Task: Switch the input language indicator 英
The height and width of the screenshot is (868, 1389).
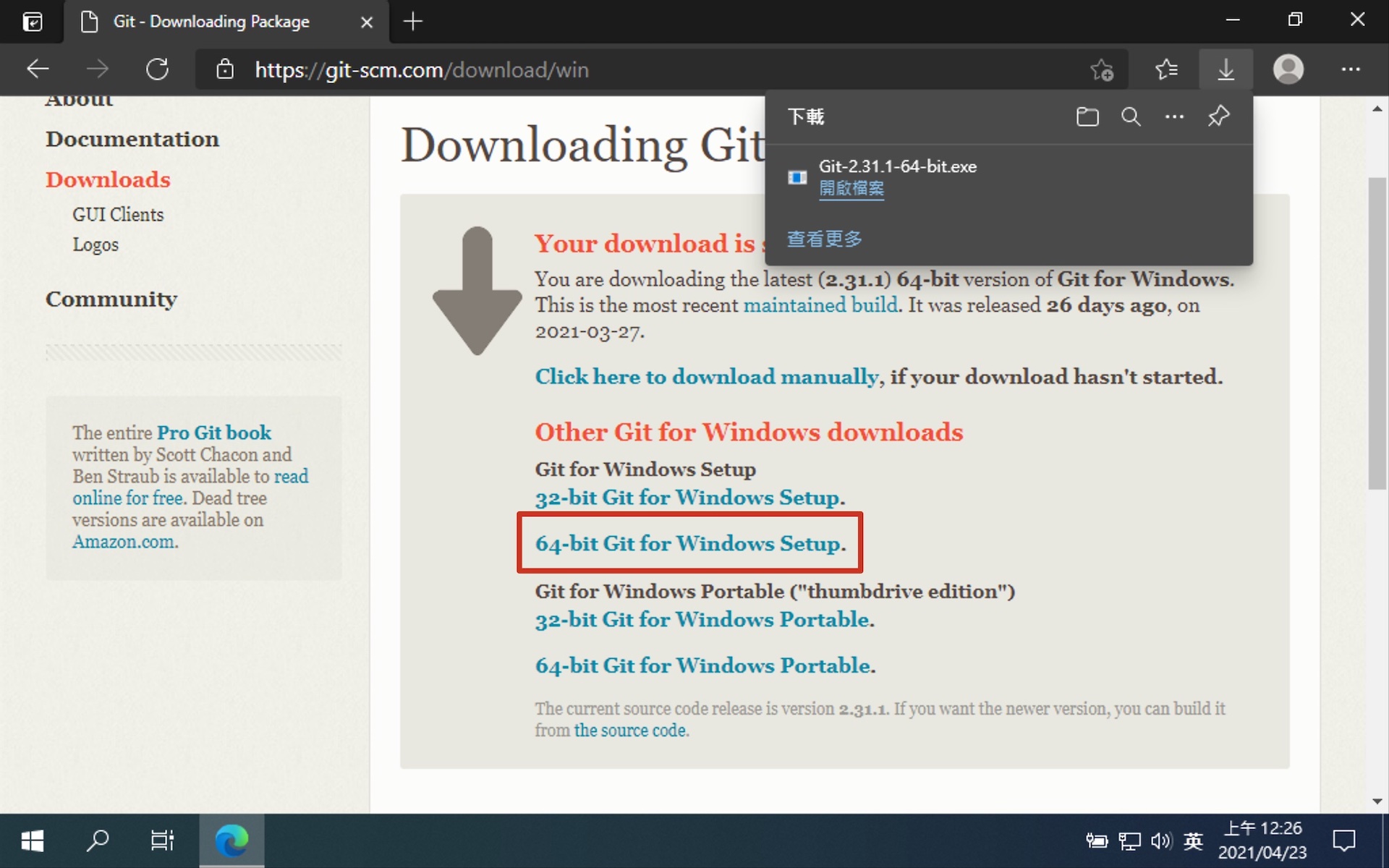Action: click(x=1194, y=841)
